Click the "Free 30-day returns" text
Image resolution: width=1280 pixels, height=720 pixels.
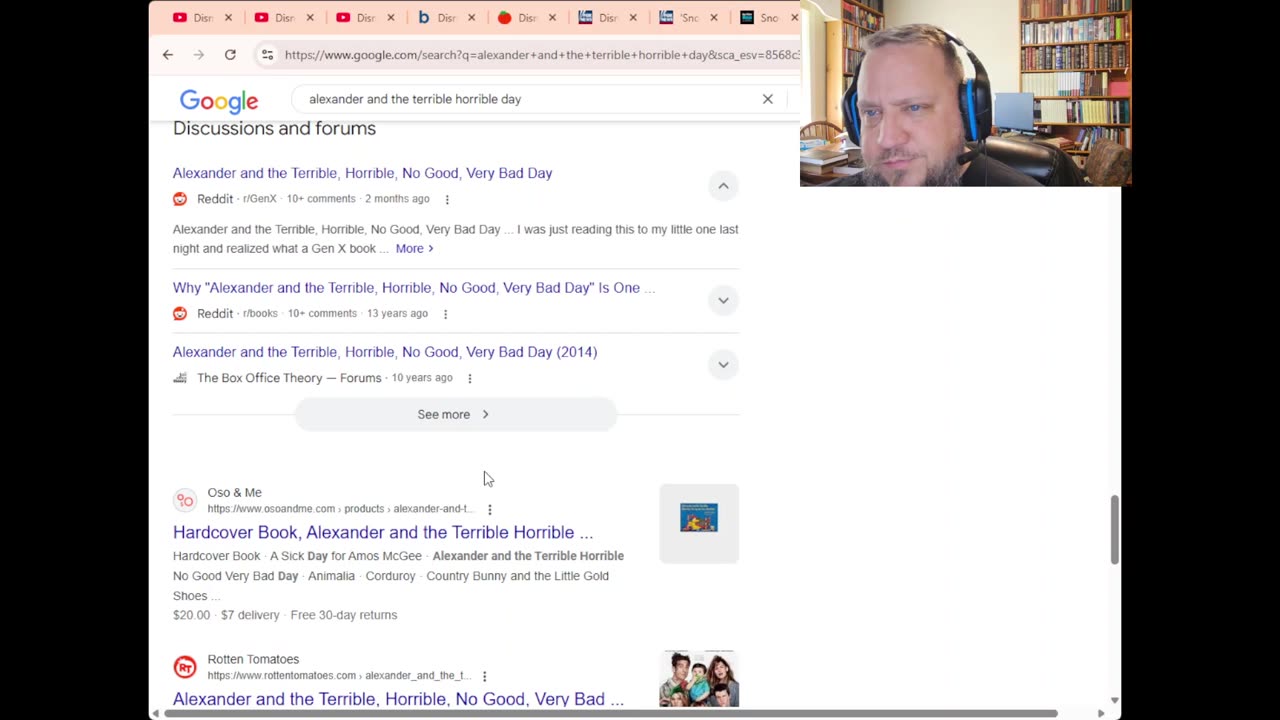pyautogui.click(x=344, y=615)
